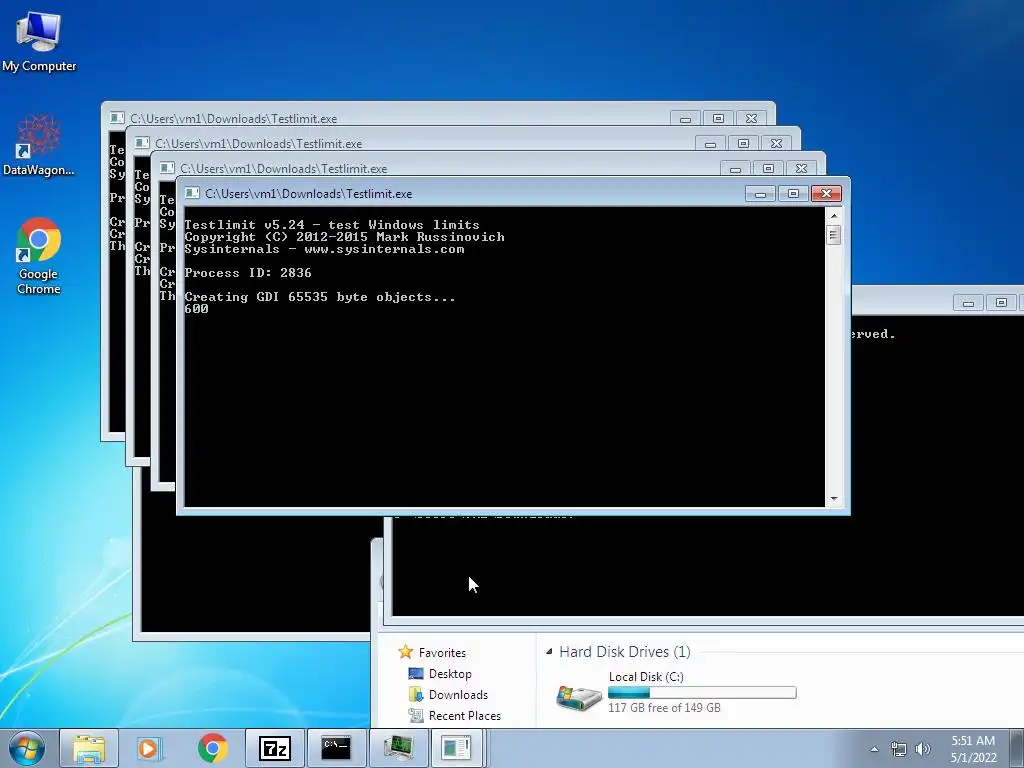Open the DataWagon desktop shortcut
Viewport: 1024px width, 768px height.
coord(39,145)
